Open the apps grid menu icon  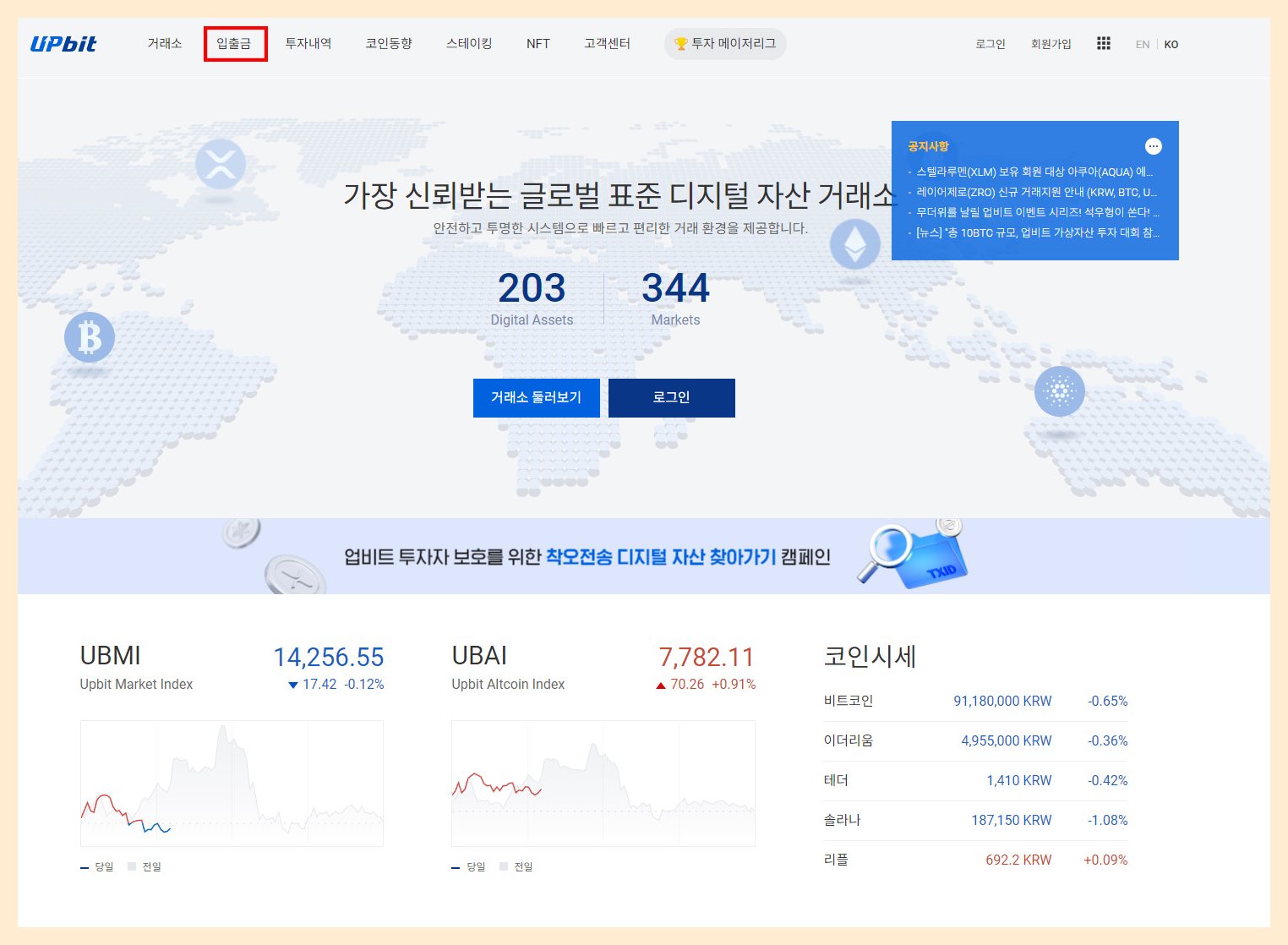coord(1104,43)
